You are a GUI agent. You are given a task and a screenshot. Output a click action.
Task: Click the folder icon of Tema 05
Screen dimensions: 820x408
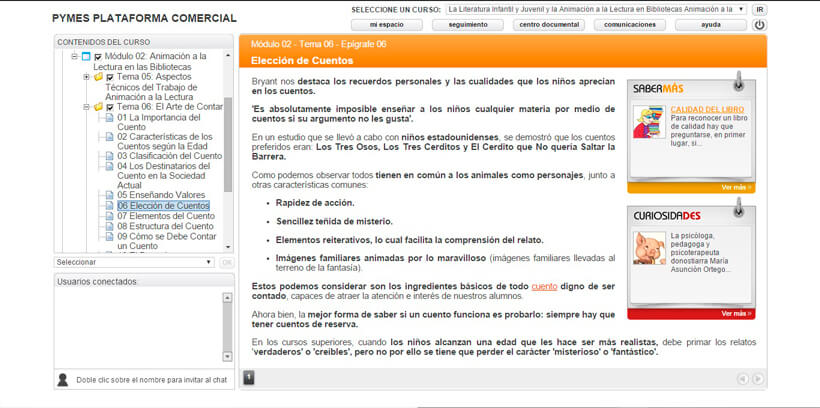click(x=98, y=77)
